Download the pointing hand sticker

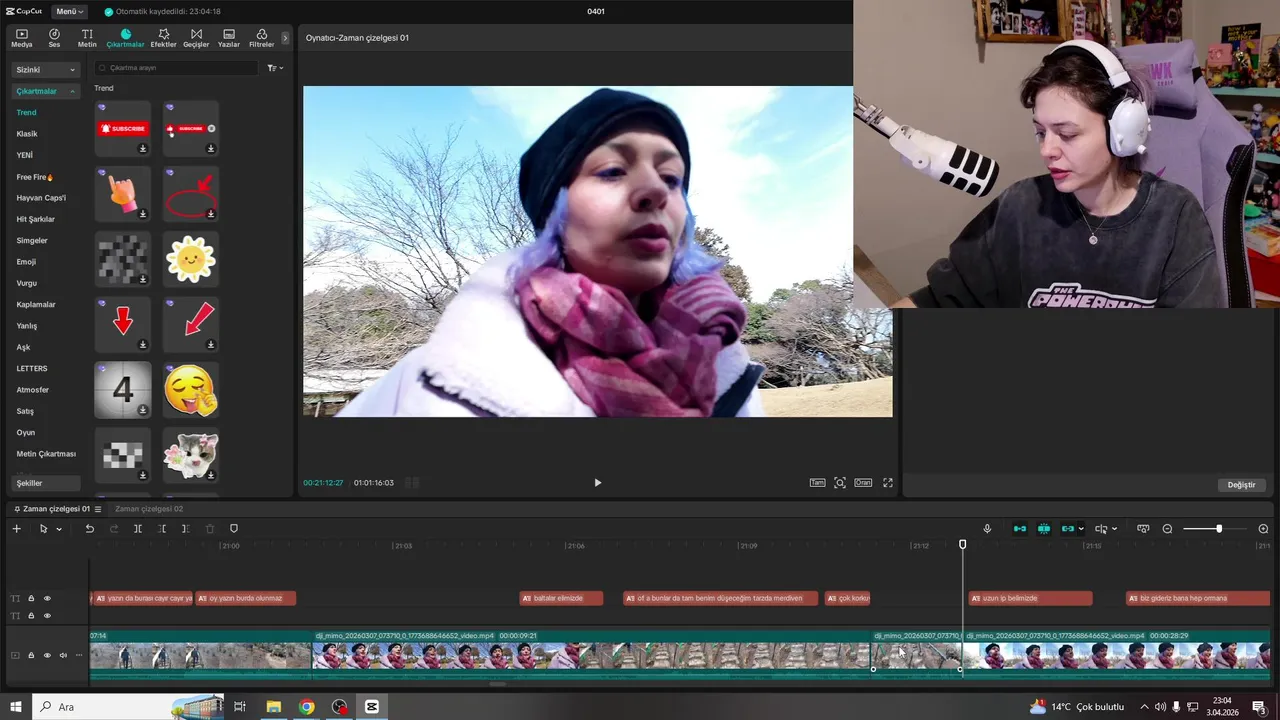143,214
